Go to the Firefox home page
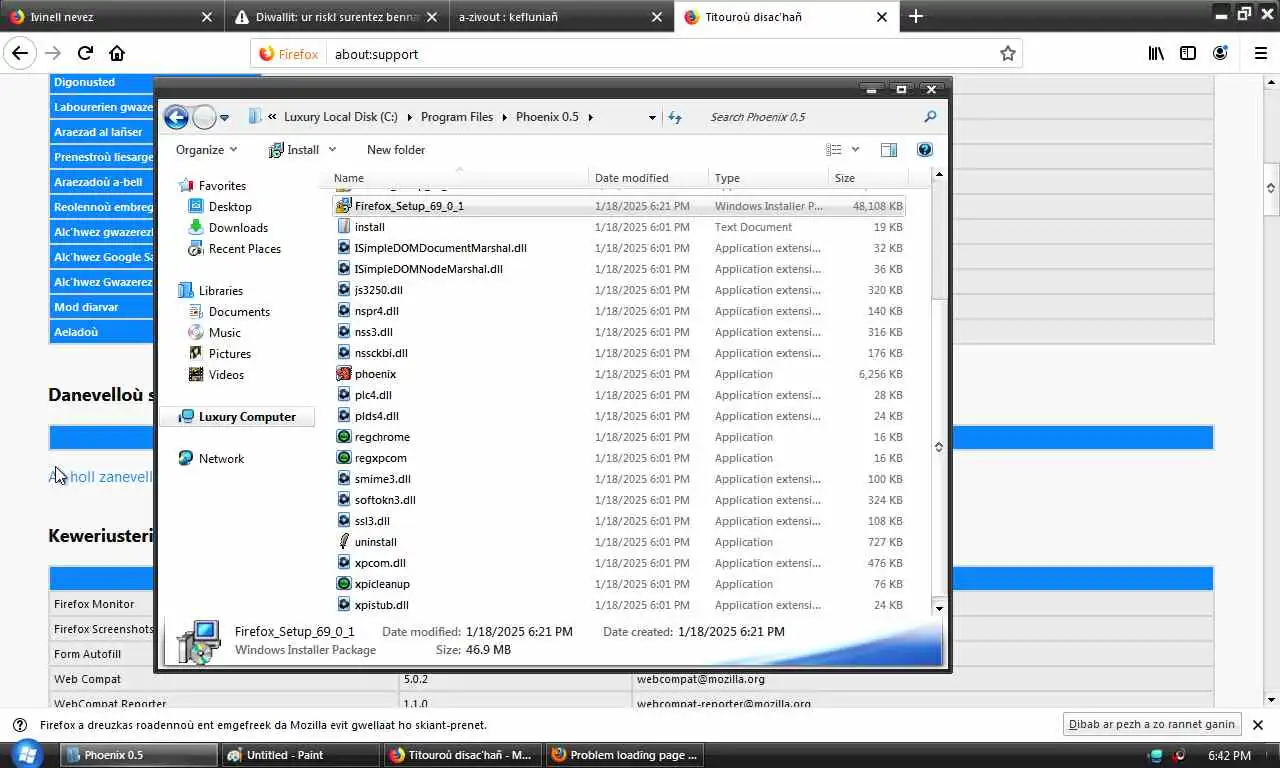Image resolution: width=1280 pixels, height=768 pixels. (x=117, y=54)
